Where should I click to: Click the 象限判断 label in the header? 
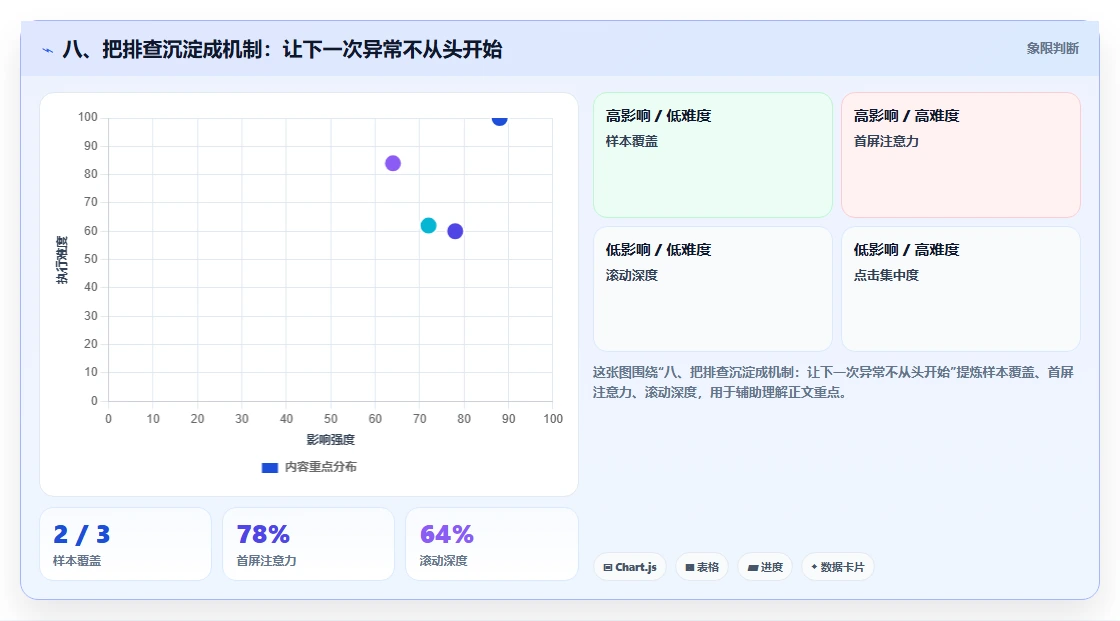click(1052, 49)
